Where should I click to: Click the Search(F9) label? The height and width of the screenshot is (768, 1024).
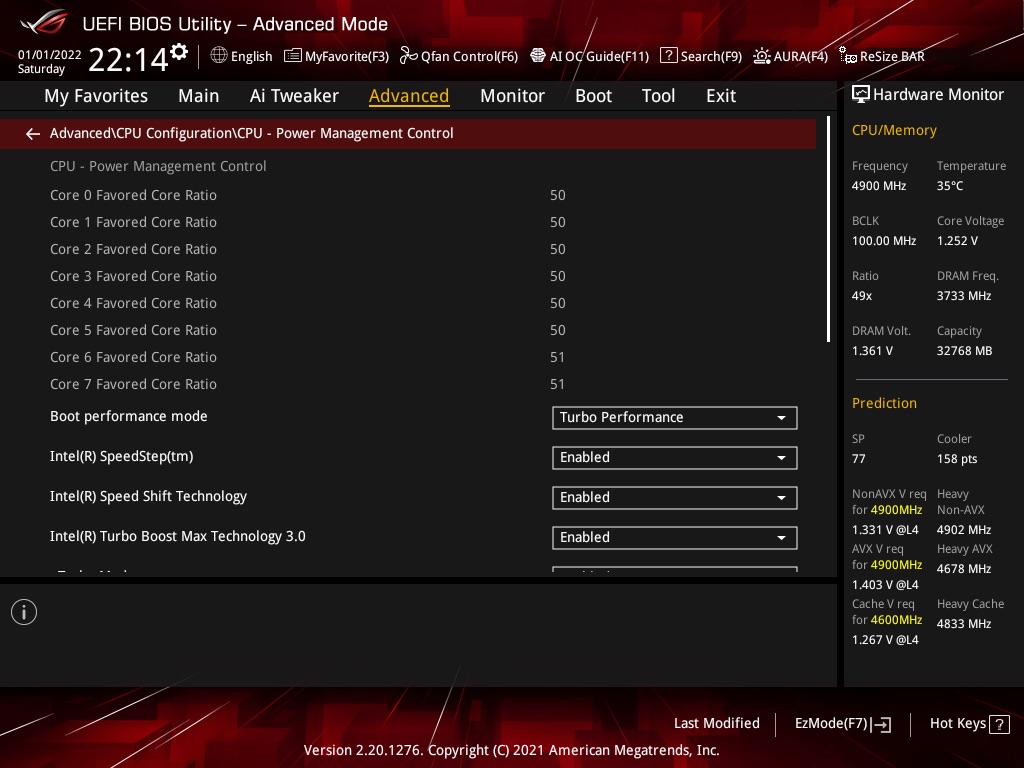(711, 56)
